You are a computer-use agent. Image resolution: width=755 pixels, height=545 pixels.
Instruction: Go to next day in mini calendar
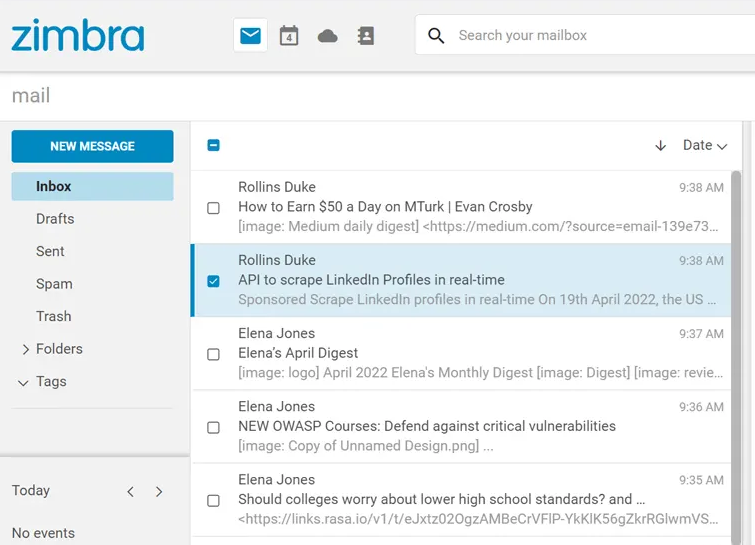coord(159,492)
